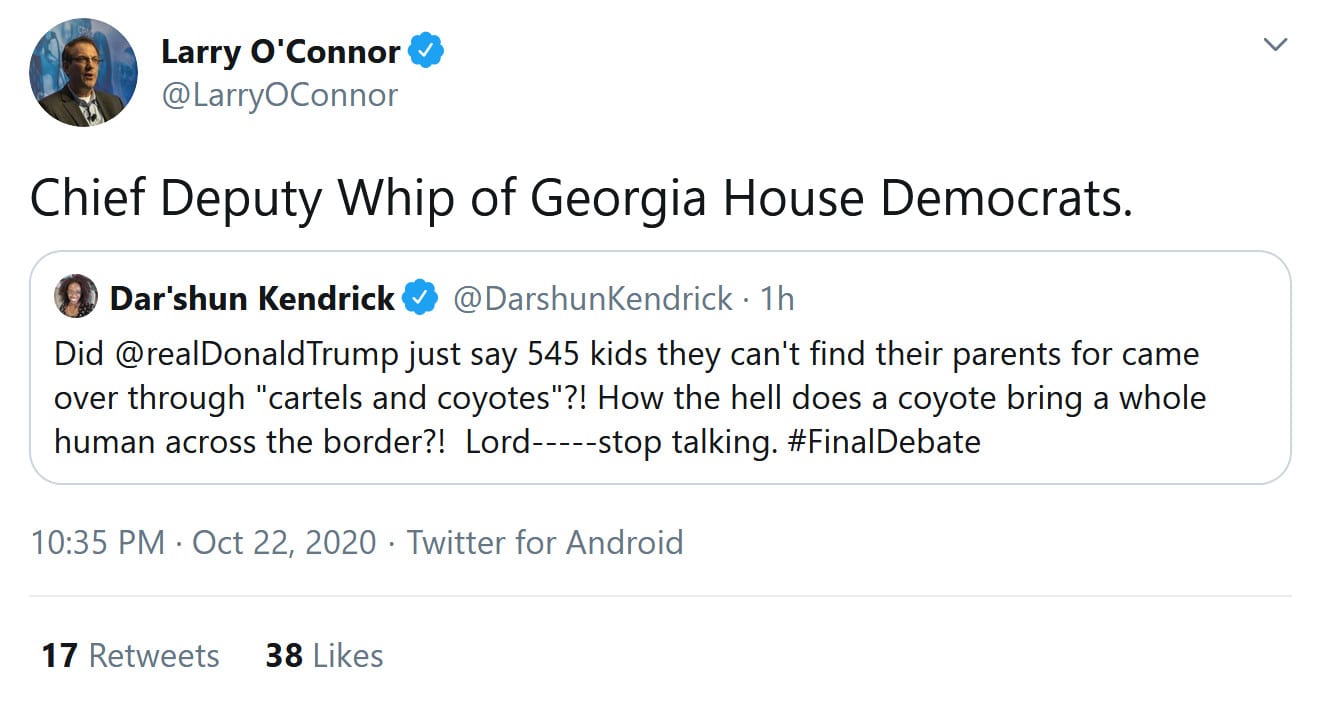Click the "Lord-----stop talking" phrase

621,441
